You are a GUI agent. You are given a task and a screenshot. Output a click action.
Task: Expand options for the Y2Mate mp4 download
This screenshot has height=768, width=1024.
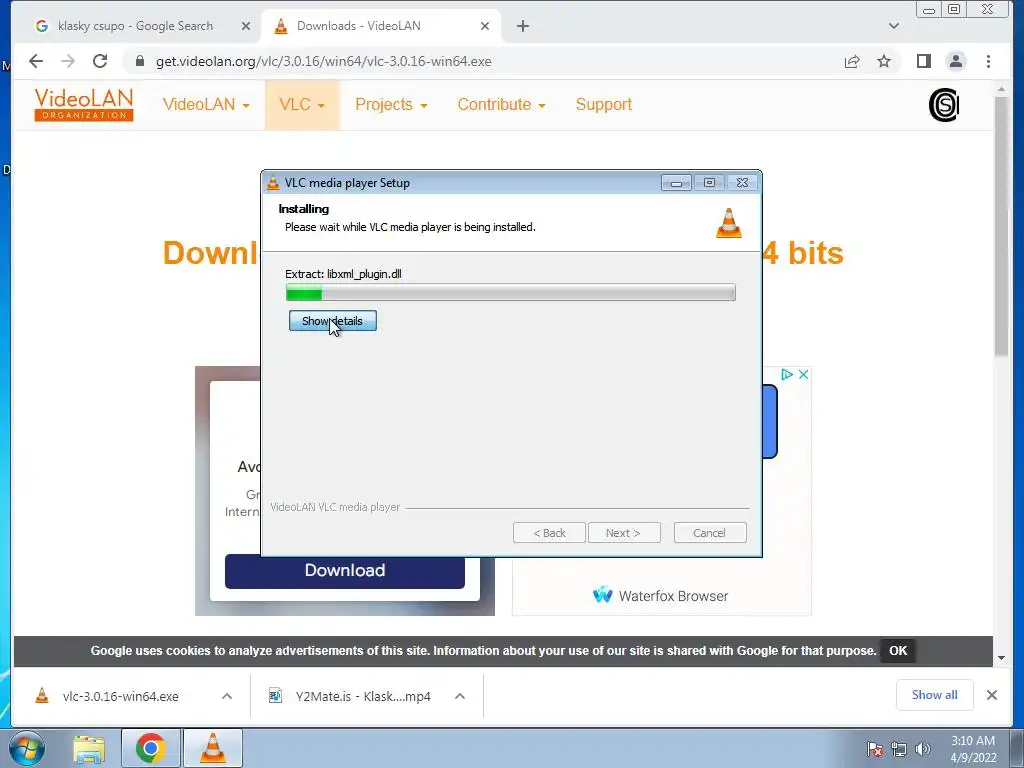tap(460, 696)
